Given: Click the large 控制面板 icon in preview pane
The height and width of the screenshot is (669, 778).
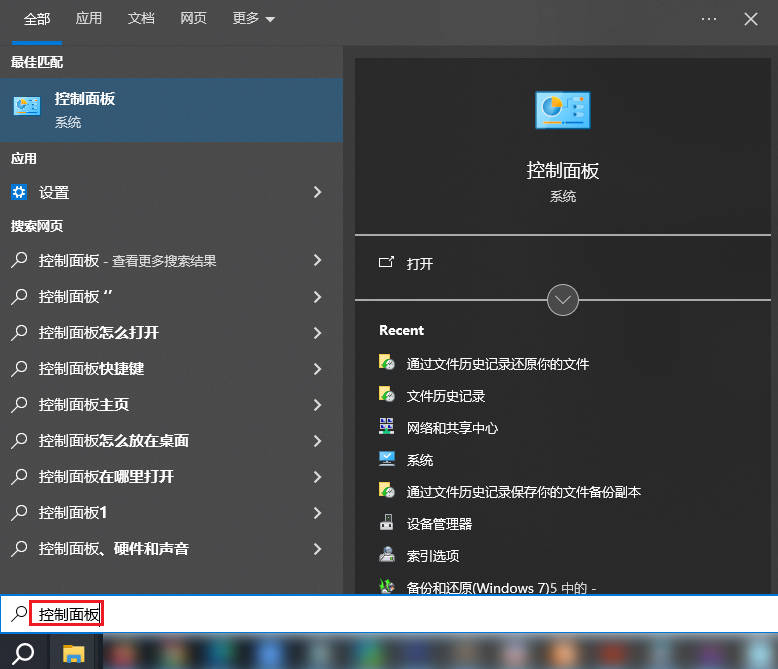Looking at the screenshot, I should [x=563, y=110].
